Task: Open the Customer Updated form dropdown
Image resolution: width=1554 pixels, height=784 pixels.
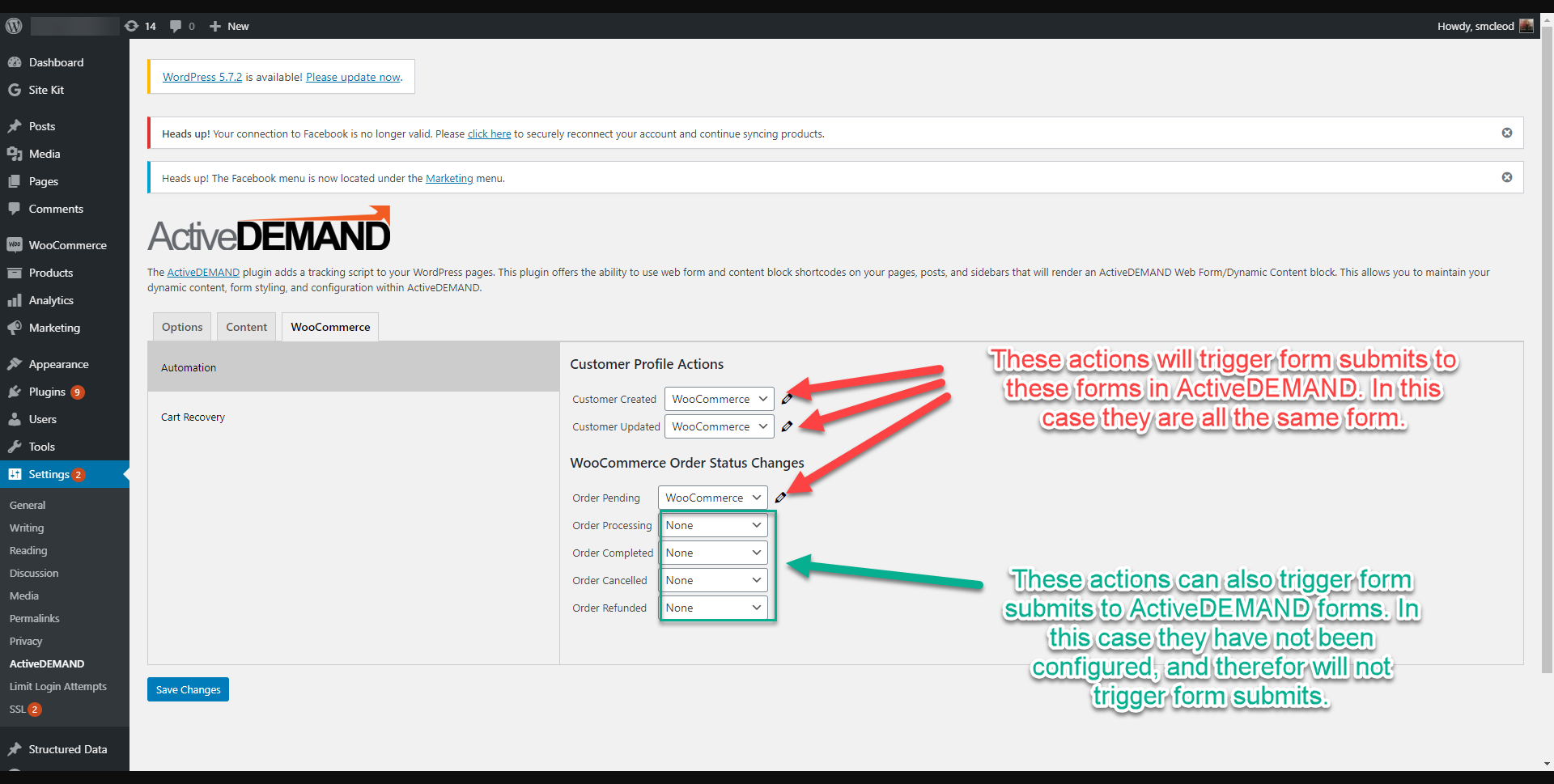Action: coord(719,426)
